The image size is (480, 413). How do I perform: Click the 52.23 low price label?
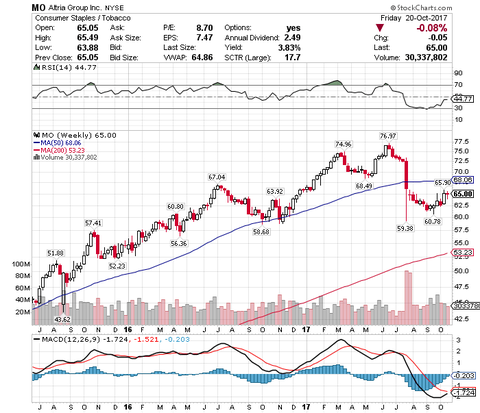pos(117,266)
